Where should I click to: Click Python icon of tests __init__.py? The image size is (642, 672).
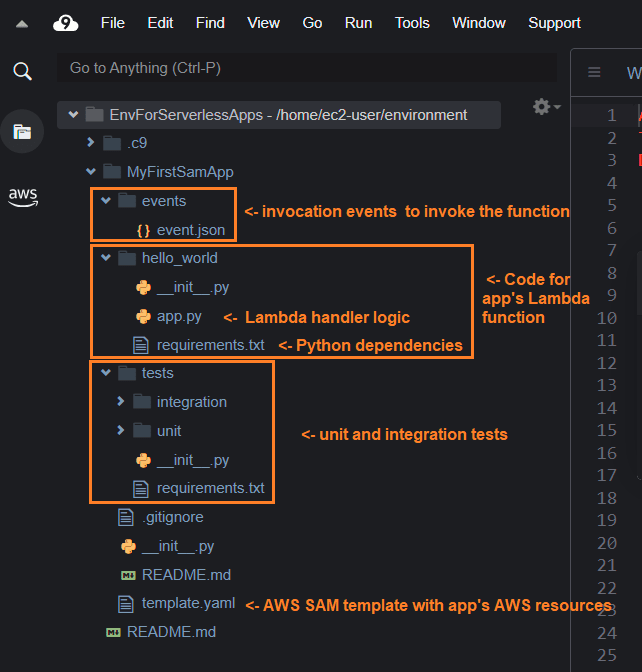pyautogui.click(x=143, y=461)
